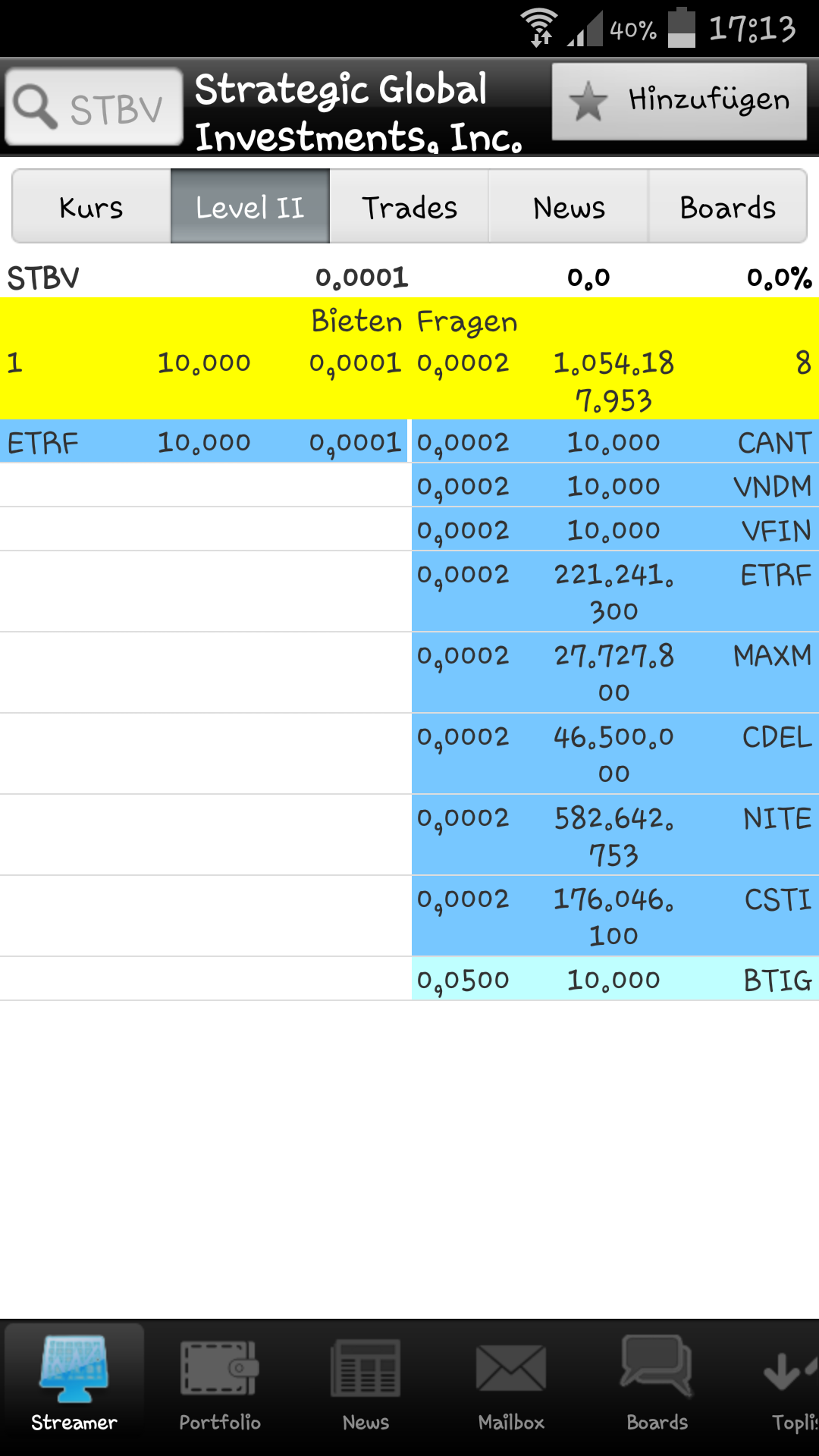819x1456 pixels.
Task: Open the Portfolio wallet icon
Action: (x=220, y=1368)
